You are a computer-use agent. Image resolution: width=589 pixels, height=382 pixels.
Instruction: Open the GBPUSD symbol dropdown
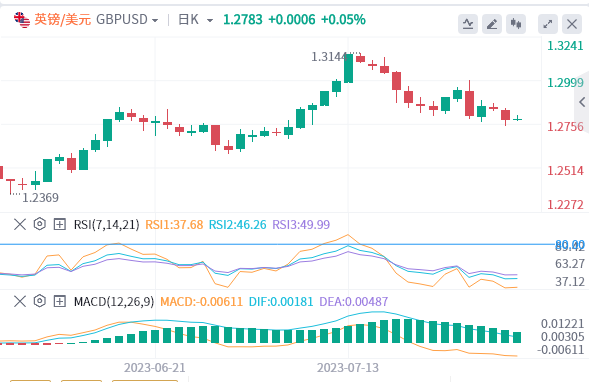click(127, 20)
